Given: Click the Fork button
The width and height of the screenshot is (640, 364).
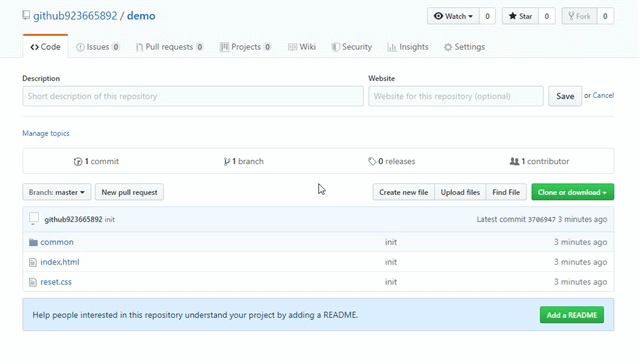Looking at the screenshot, I should pyautogui.click(x=579, y=16).
